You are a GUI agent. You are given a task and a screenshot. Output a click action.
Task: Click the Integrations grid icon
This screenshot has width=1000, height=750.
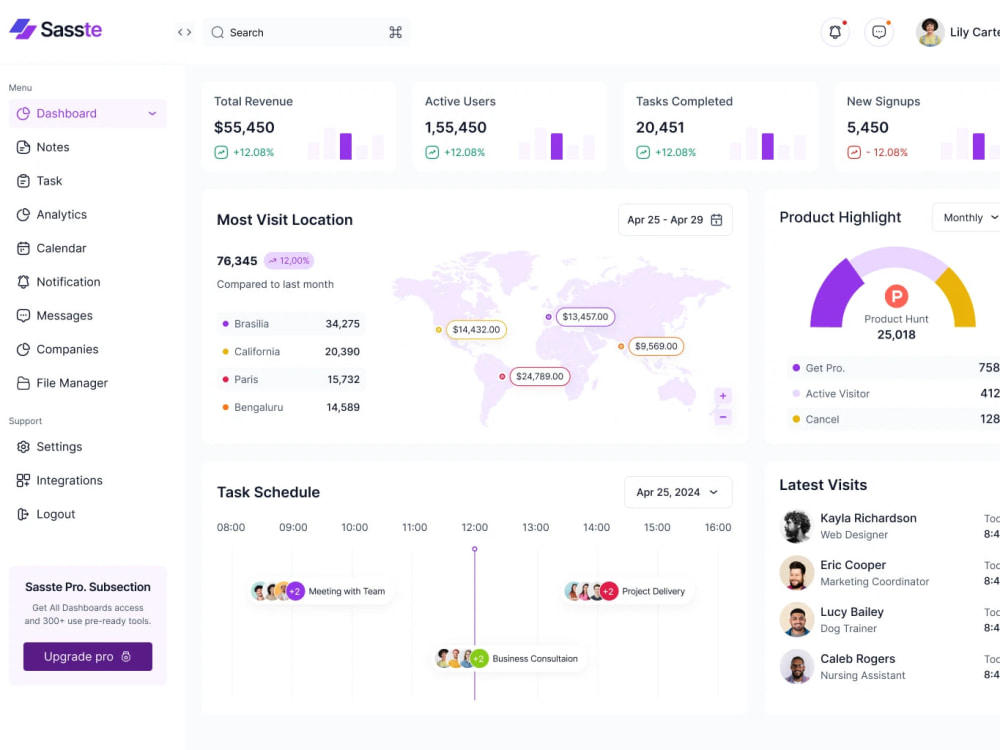click(24, 481)
